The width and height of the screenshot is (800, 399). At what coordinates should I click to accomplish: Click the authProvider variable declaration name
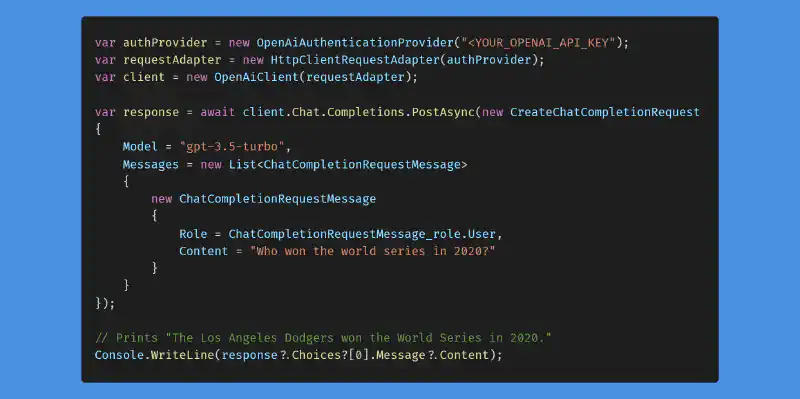pyautogui.click(x=165, y=43)
